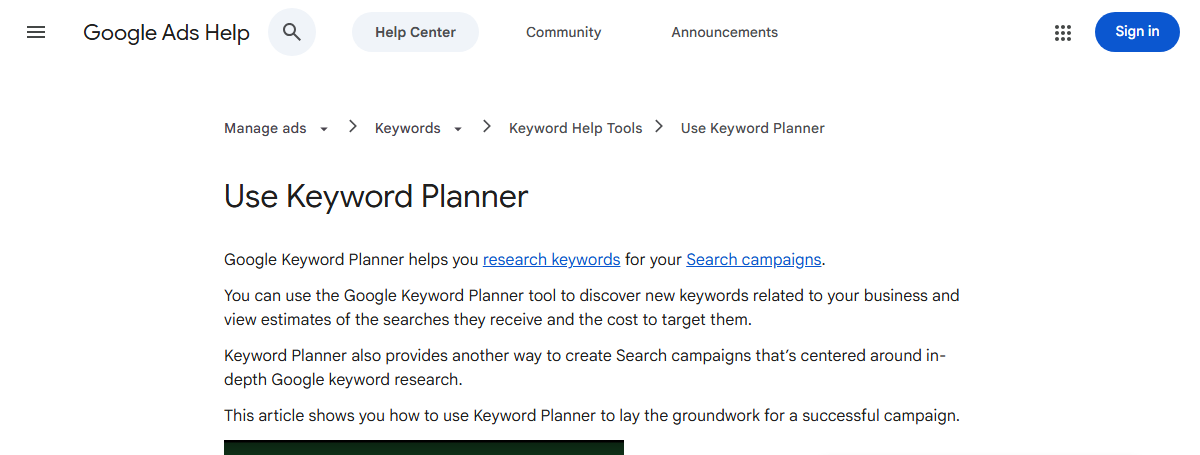Click the sentence 'This article shows you how'
Viewport: 1200px width, 455px height.
pyautogui.click(x=592, y=415)
